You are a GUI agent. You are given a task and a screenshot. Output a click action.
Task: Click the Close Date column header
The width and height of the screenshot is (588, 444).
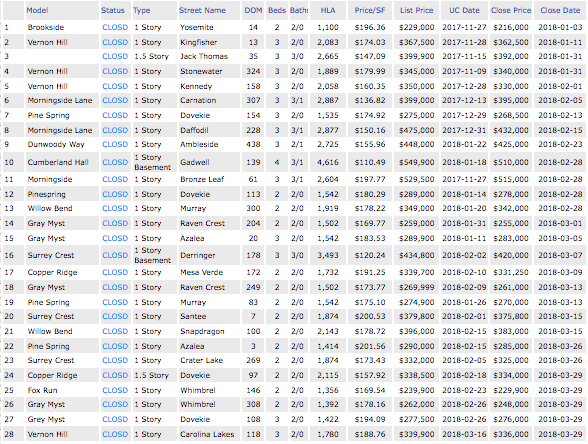coord(560,10)
